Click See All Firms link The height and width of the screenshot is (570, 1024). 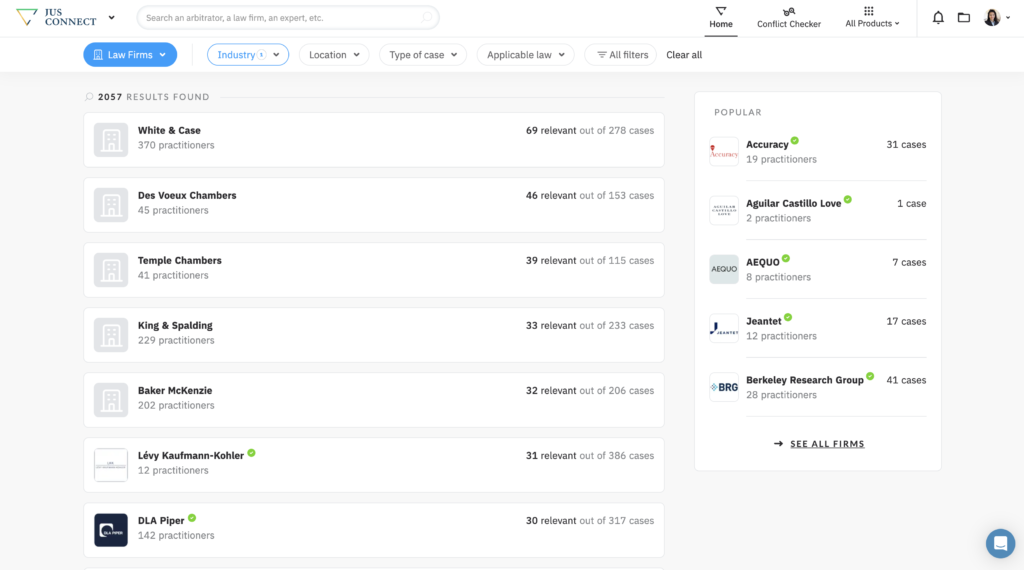[x=827, y=444]
